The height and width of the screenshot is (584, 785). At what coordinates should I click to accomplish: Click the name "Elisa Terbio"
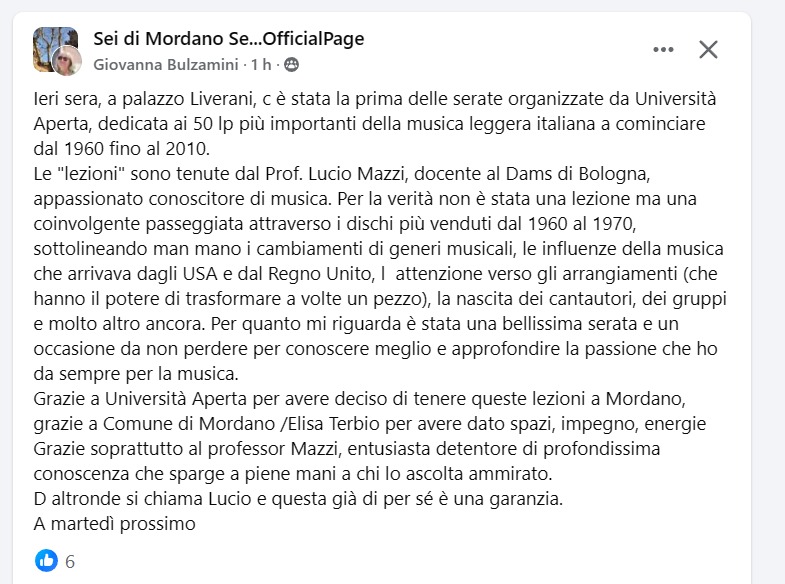coord(366,426)
